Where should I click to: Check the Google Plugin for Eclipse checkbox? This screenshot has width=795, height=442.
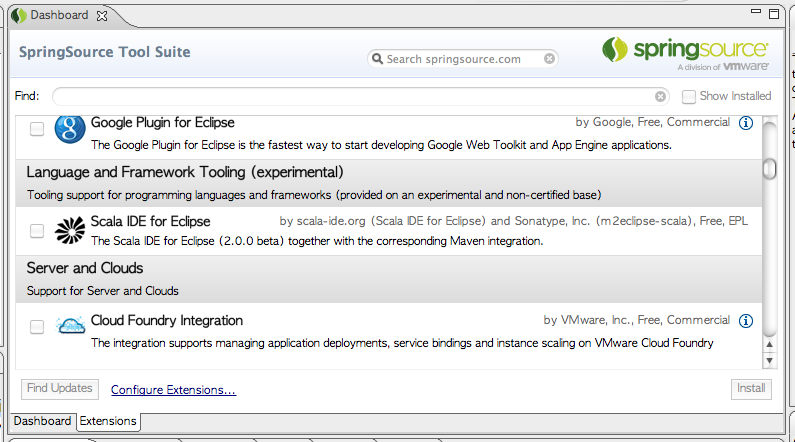coord(37,129)
